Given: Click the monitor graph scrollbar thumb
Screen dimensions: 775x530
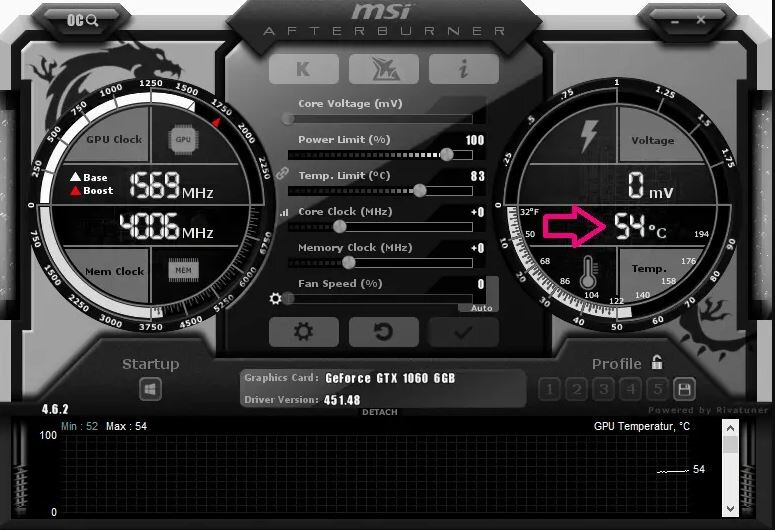Looking at the screenshot, I should 731,444.
